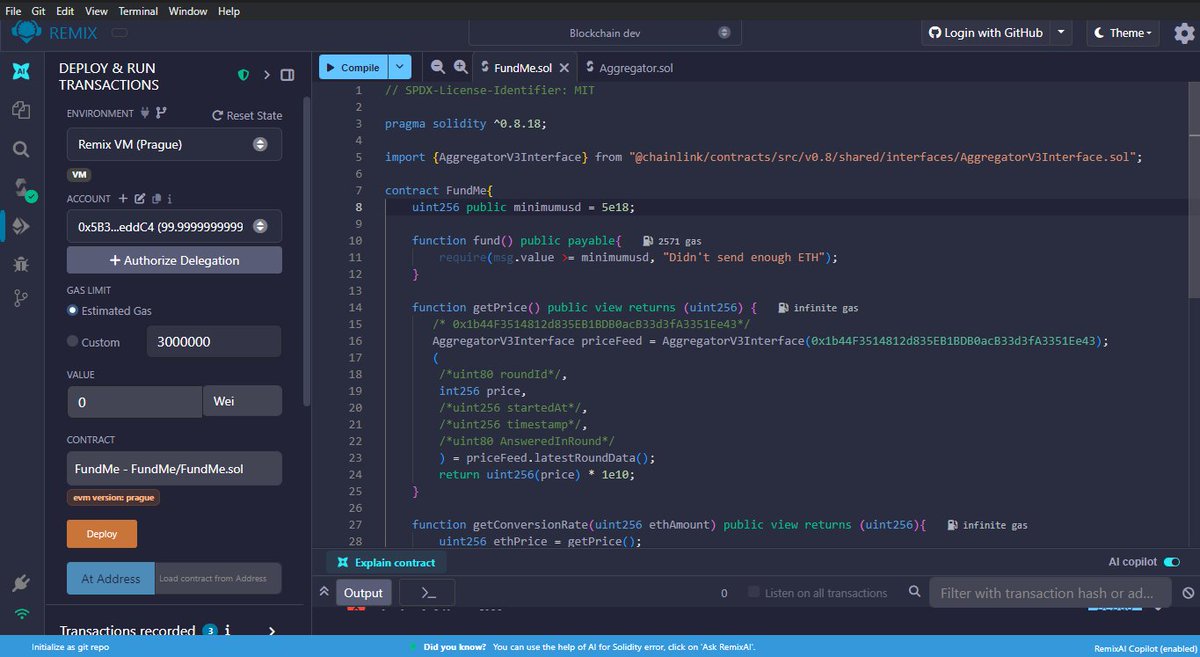Enable Listen on all transactions
This screenshot has height=657, width=1200.
tap(752, 592)
